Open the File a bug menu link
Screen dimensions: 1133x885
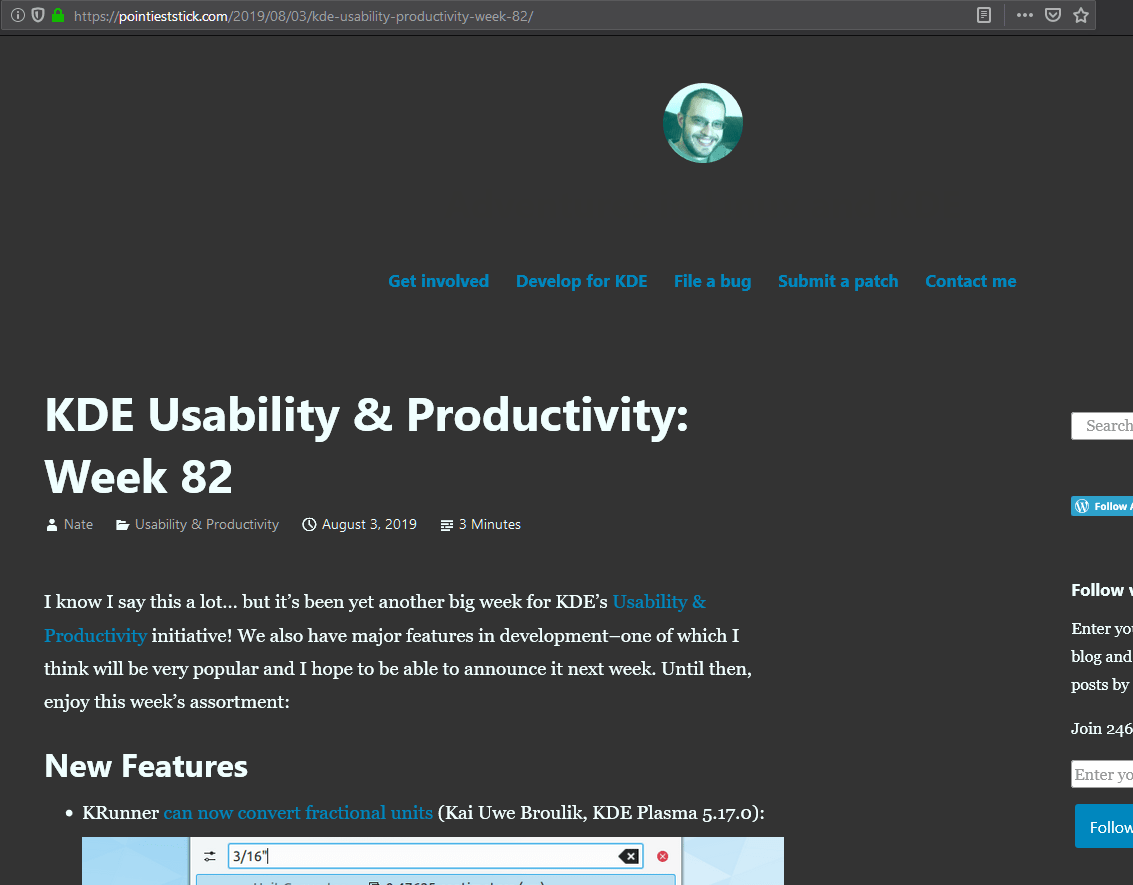tap(712, 281)
